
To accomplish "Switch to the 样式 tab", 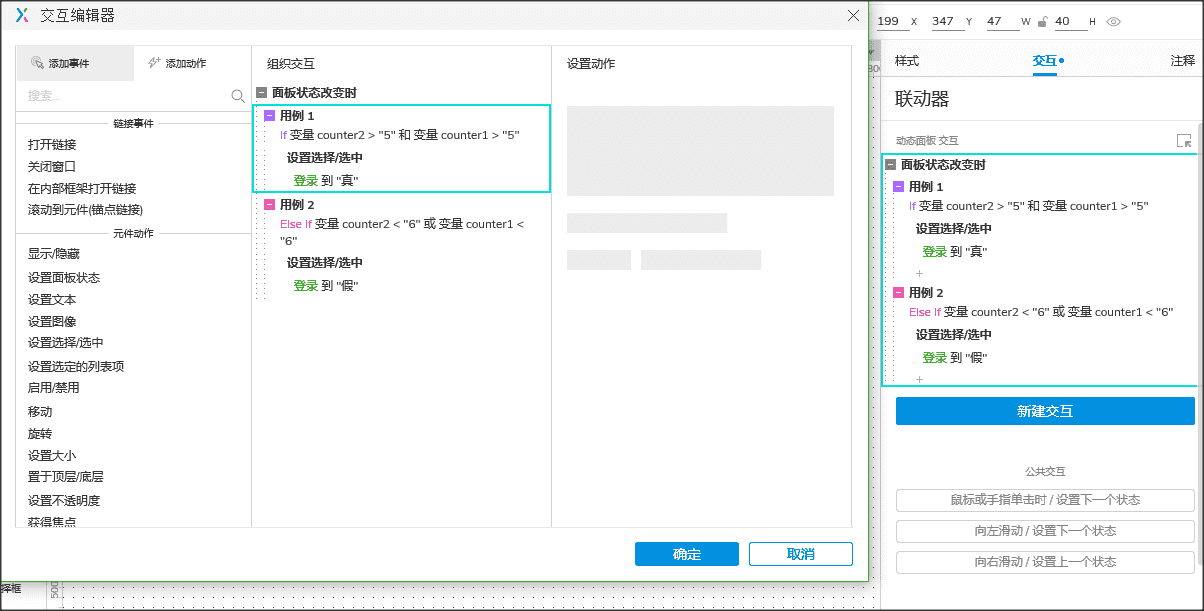I will pyautogui.click(x=906, y=61).
